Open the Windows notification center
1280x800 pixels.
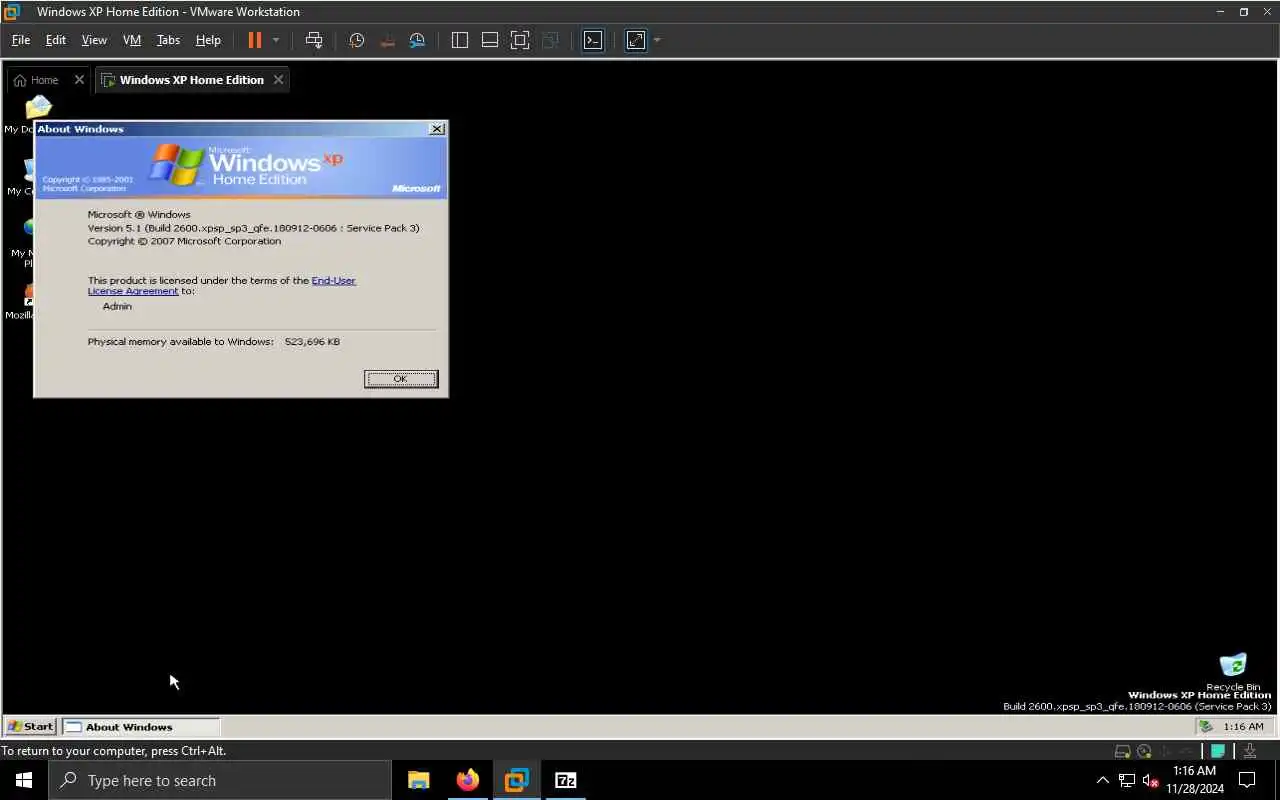point(1247,780)
